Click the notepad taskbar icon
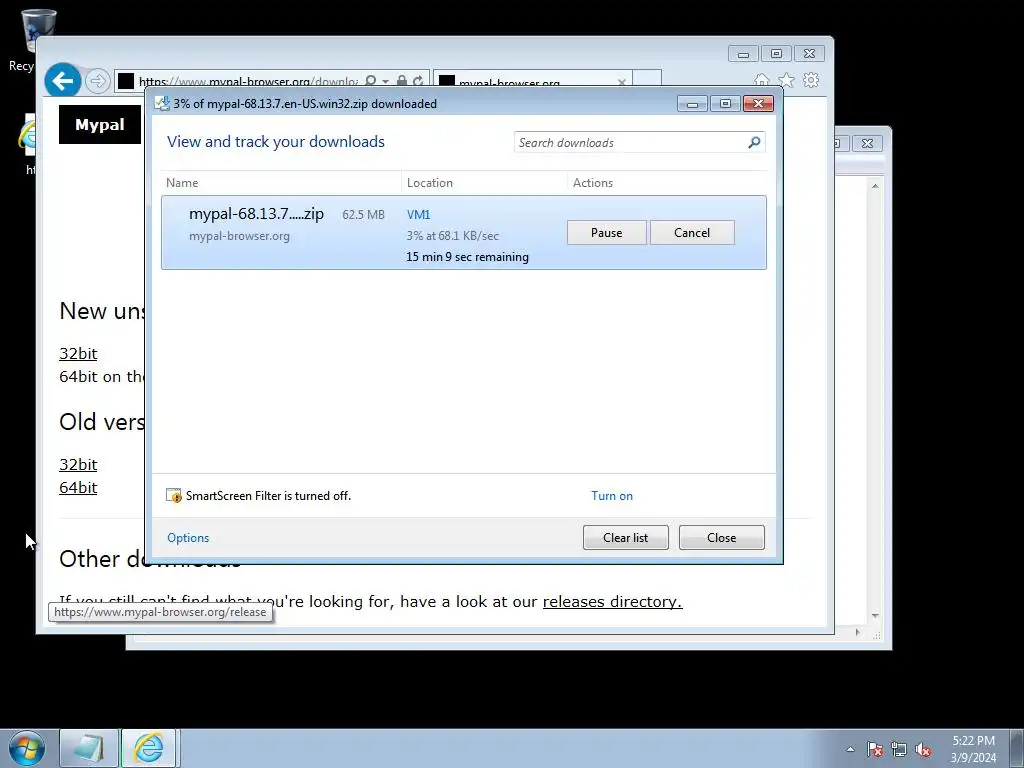The width and height of the screenshot is (1024, 768). point(89,748)
